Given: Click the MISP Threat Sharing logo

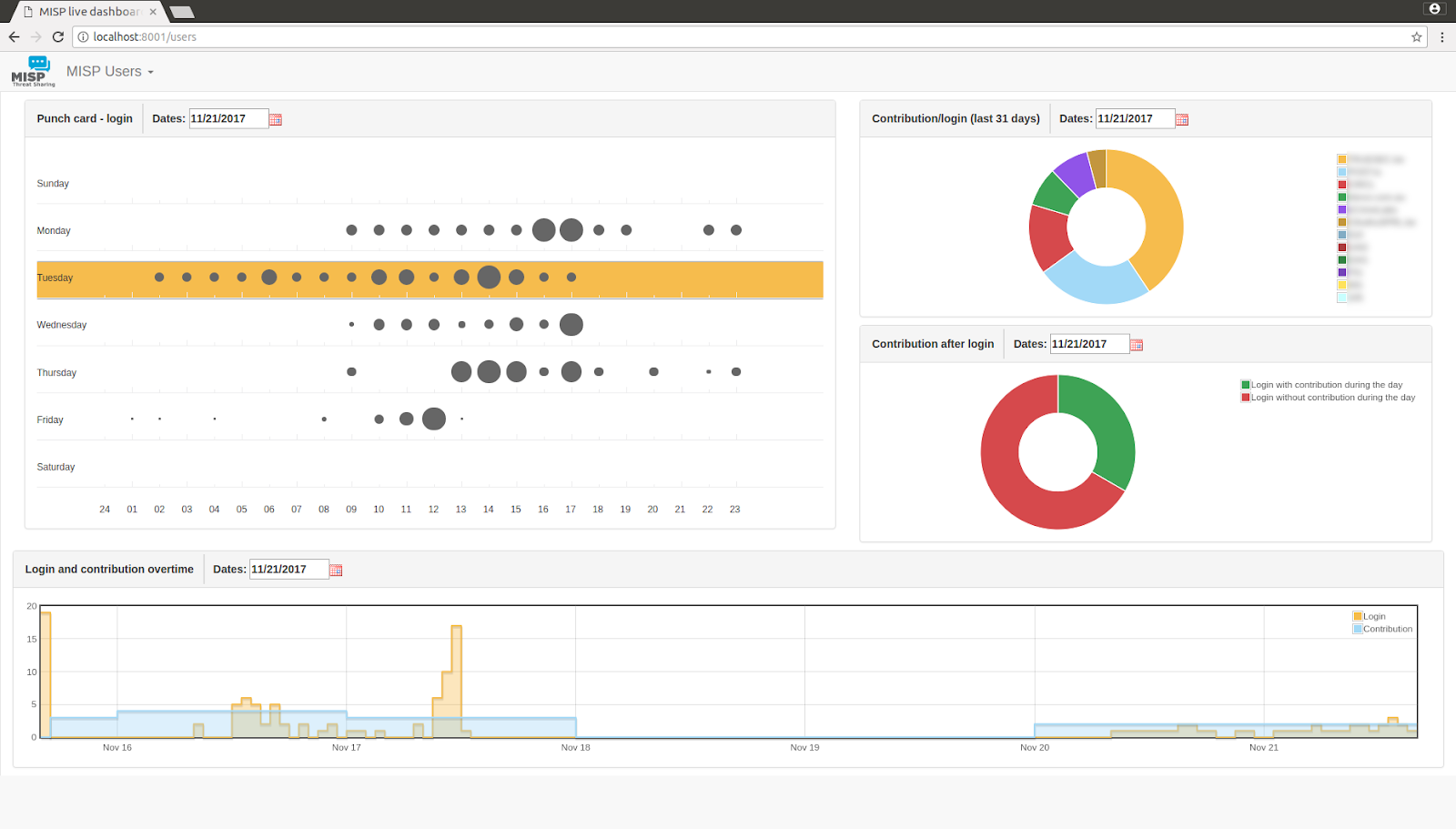Looking at the screenshot, I should point(32,71).
